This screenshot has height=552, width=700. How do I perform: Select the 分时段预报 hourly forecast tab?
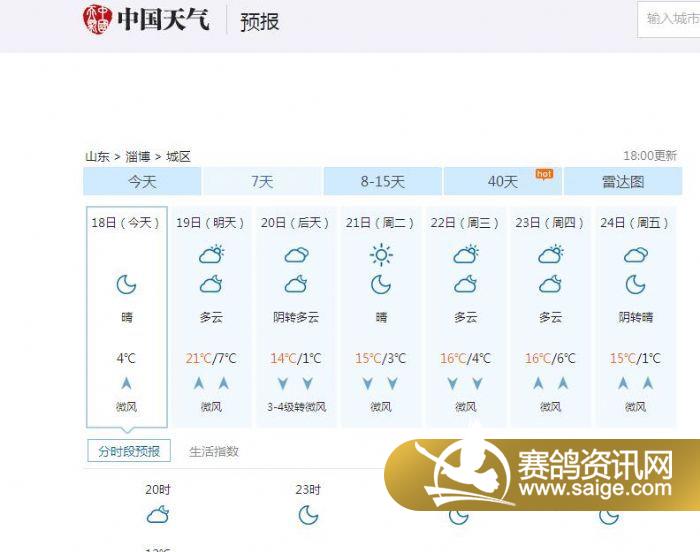click(x=128, y=451)
